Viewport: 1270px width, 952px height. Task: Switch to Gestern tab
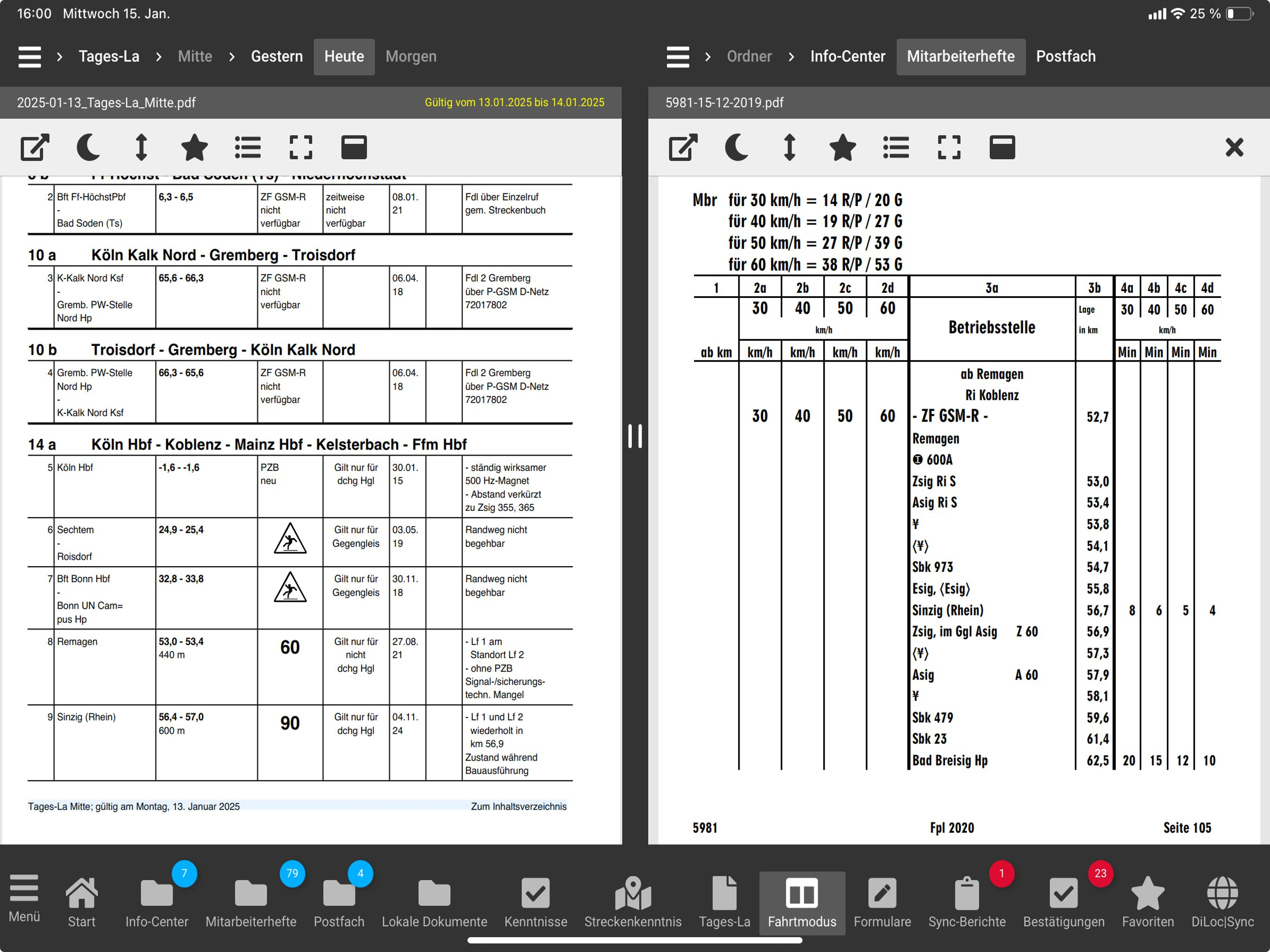tap(277, 56)
